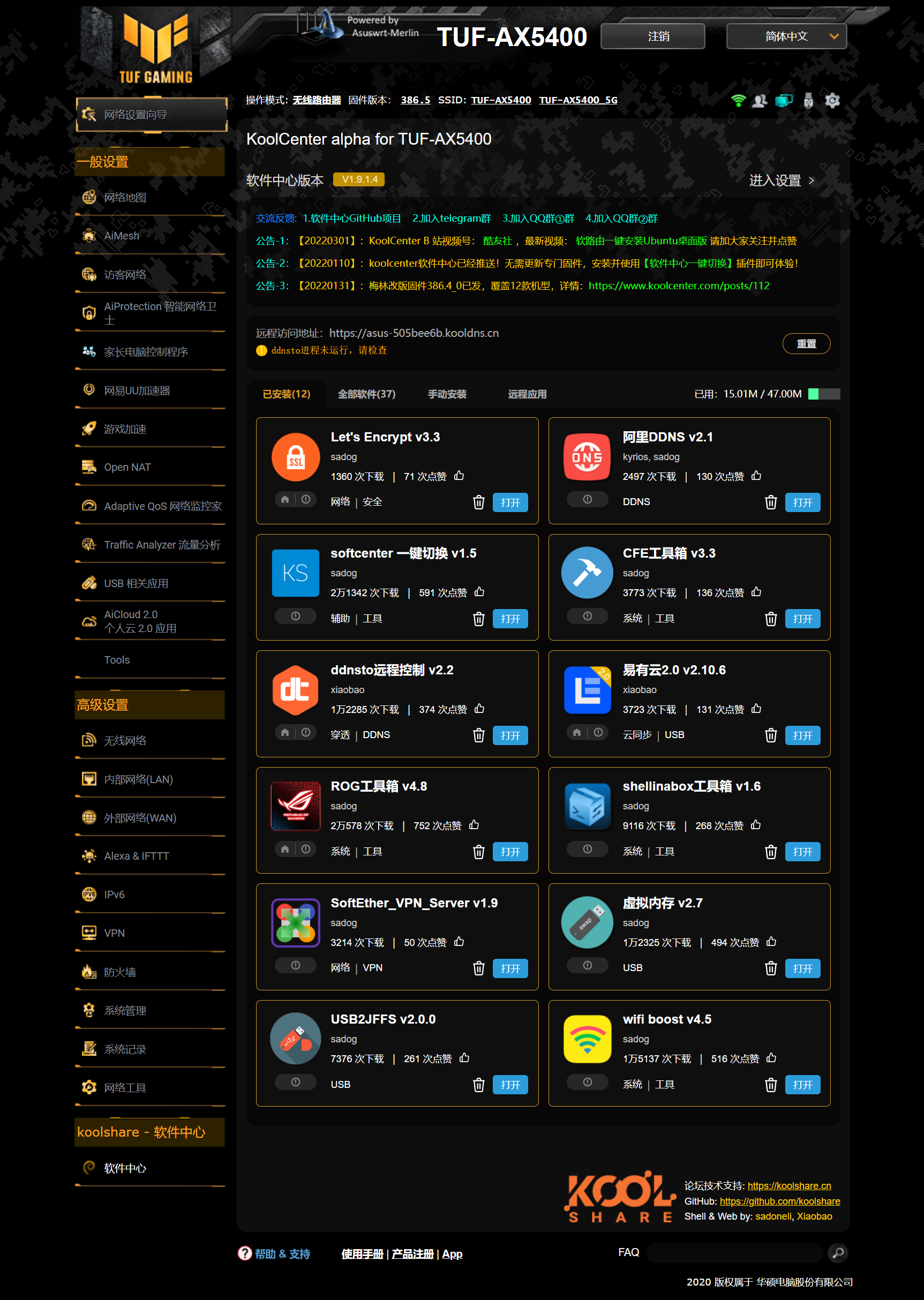Click the green WiFi status icon
Screen dimensions: 924x1300
point(738,101)
